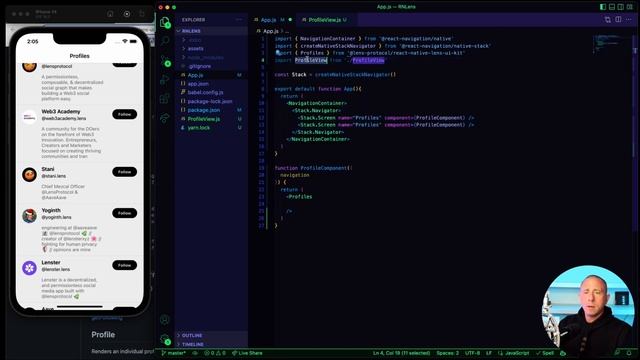
Task: Tap Stani profile avatar in simulator
Action: 29,175
